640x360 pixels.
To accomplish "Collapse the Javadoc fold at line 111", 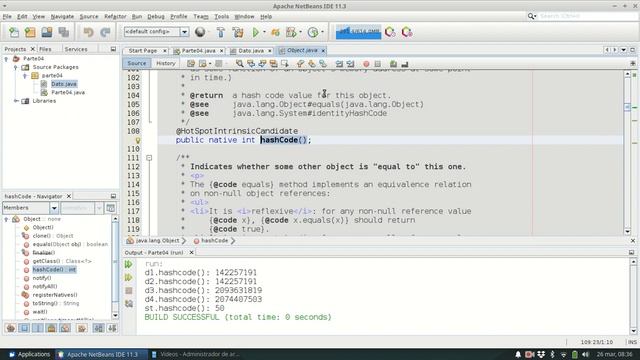I will pos(149,158).
